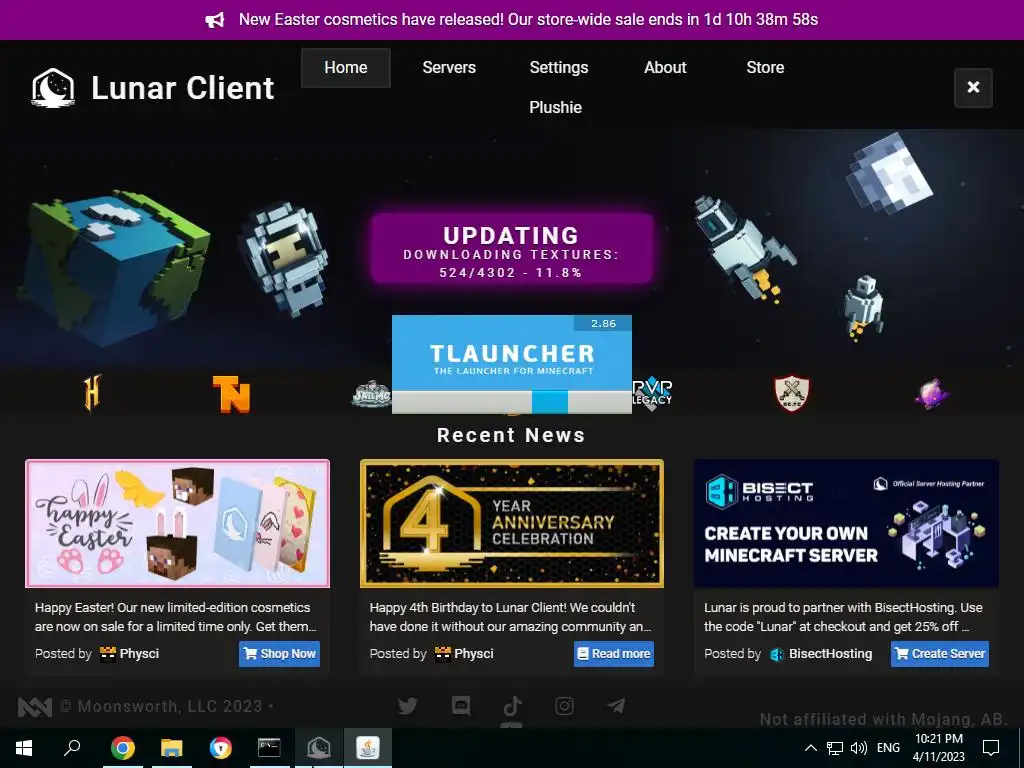Open the Avast Secure Browser taskbar icon

tap(220, 748)
